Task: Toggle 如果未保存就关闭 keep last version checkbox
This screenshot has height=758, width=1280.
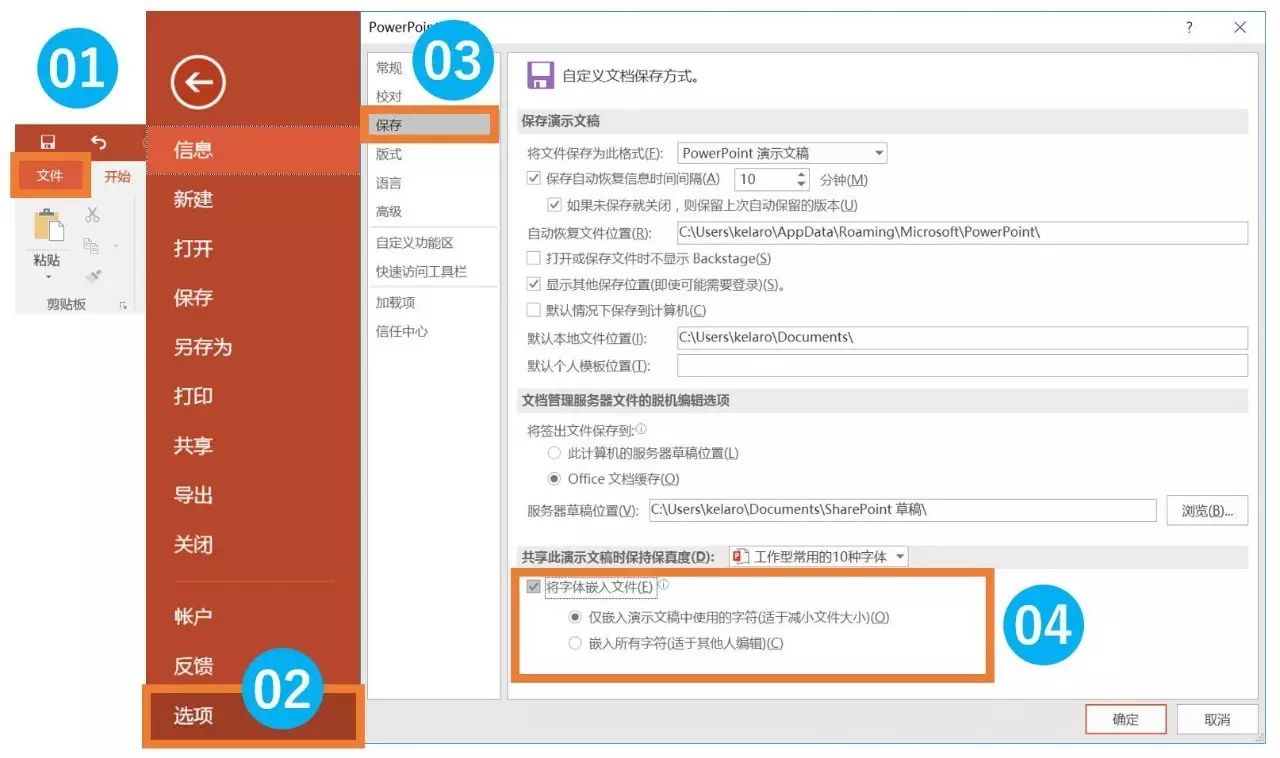Action: (x=555, y=205)
